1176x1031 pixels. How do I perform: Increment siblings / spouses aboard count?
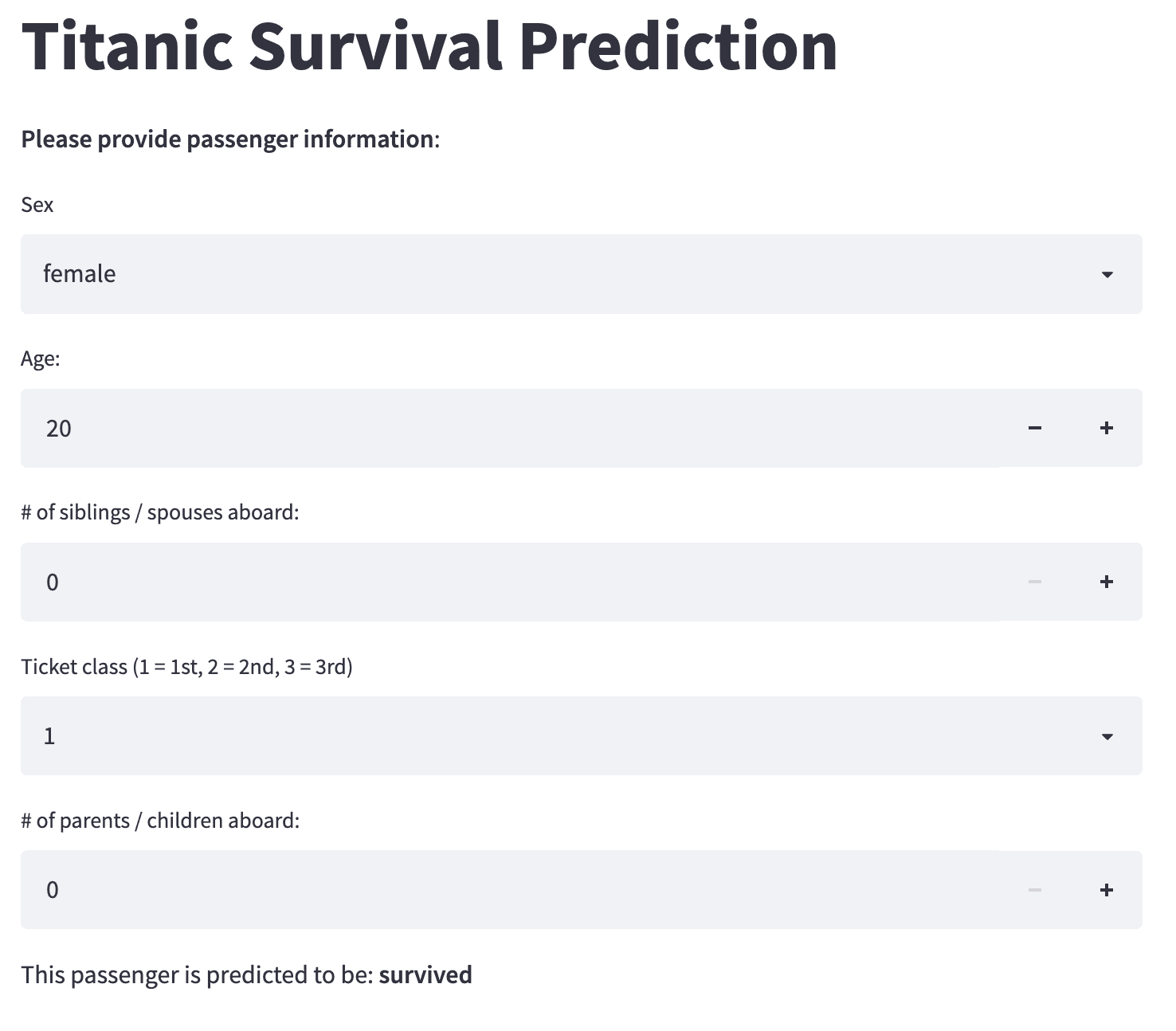1106,582
